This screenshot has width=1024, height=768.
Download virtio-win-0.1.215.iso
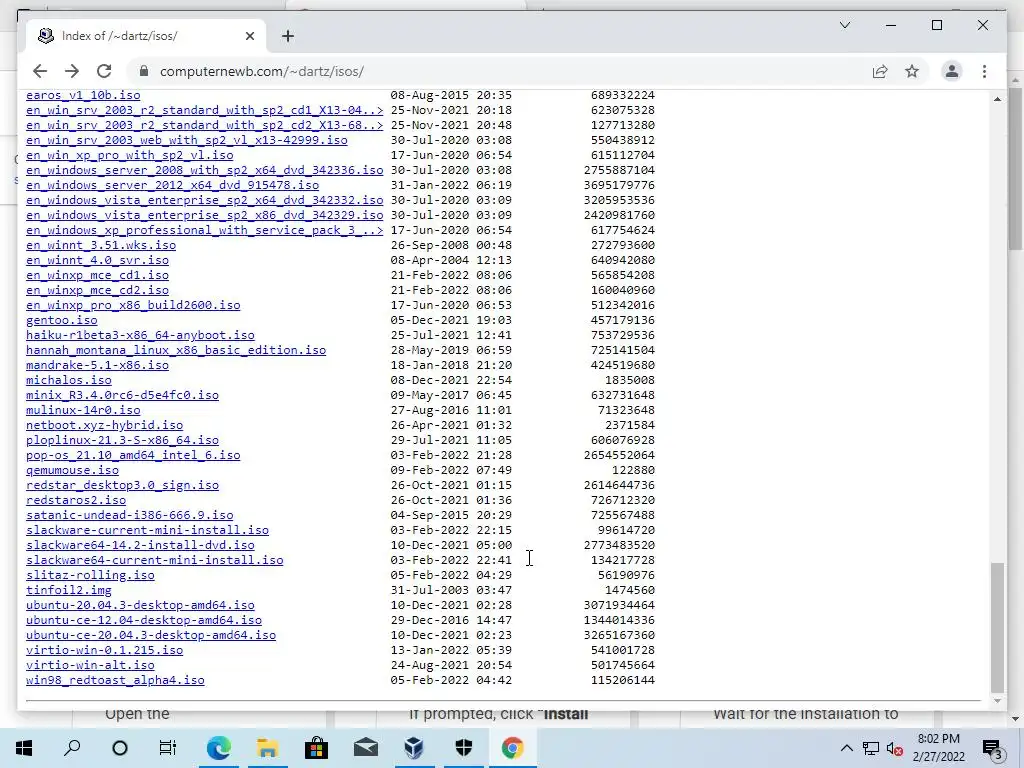(104, 650)
